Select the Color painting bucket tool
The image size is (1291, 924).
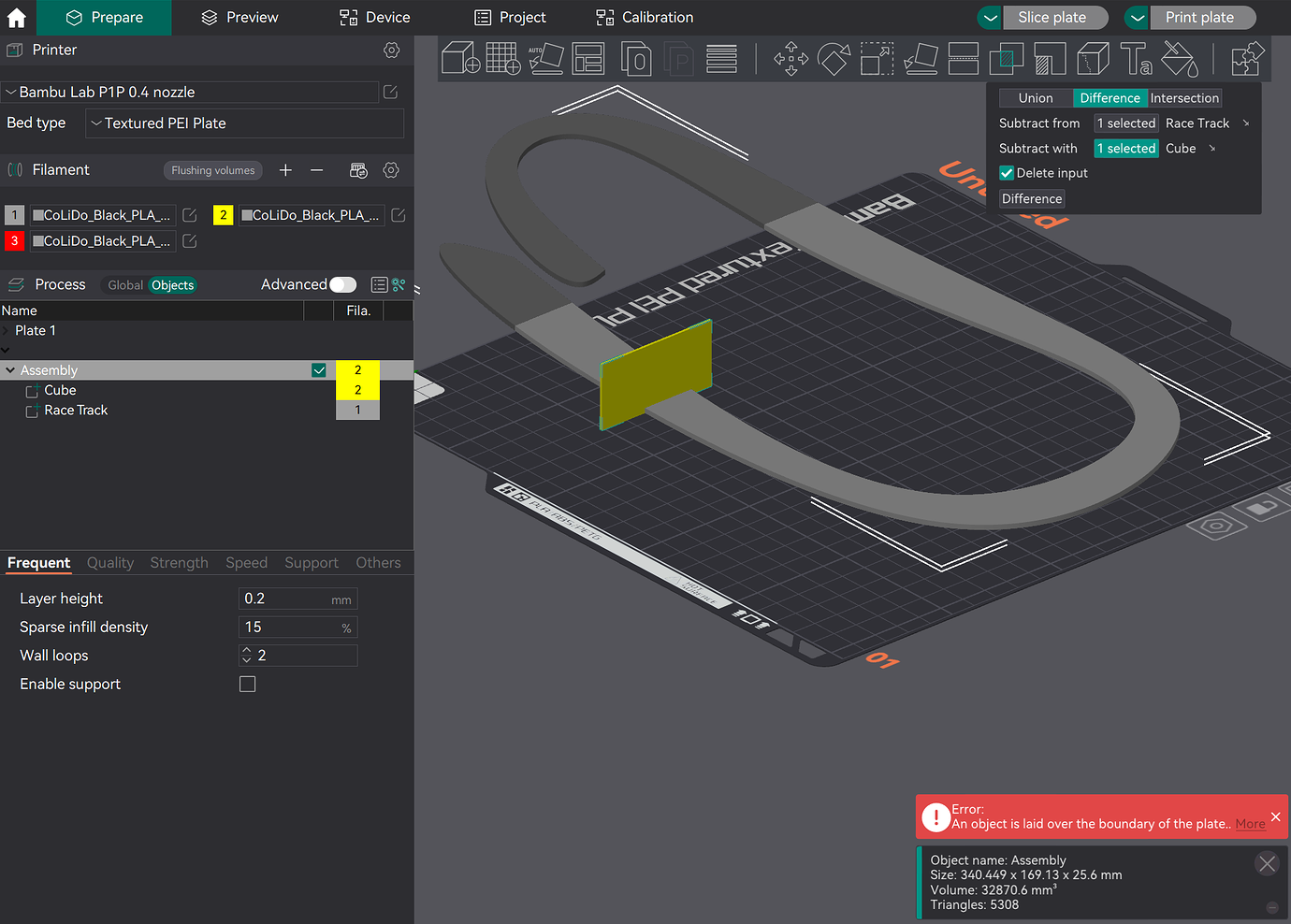point(1180,59)
